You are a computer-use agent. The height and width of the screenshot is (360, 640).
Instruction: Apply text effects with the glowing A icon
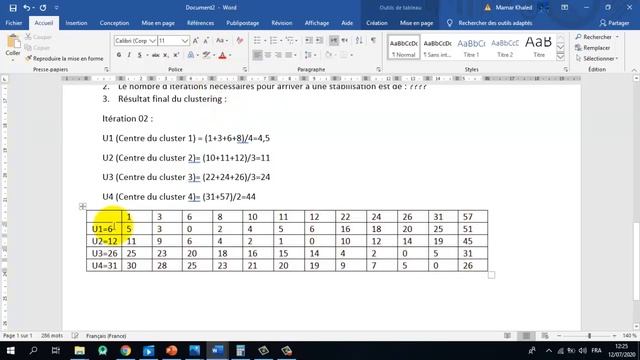191,55
